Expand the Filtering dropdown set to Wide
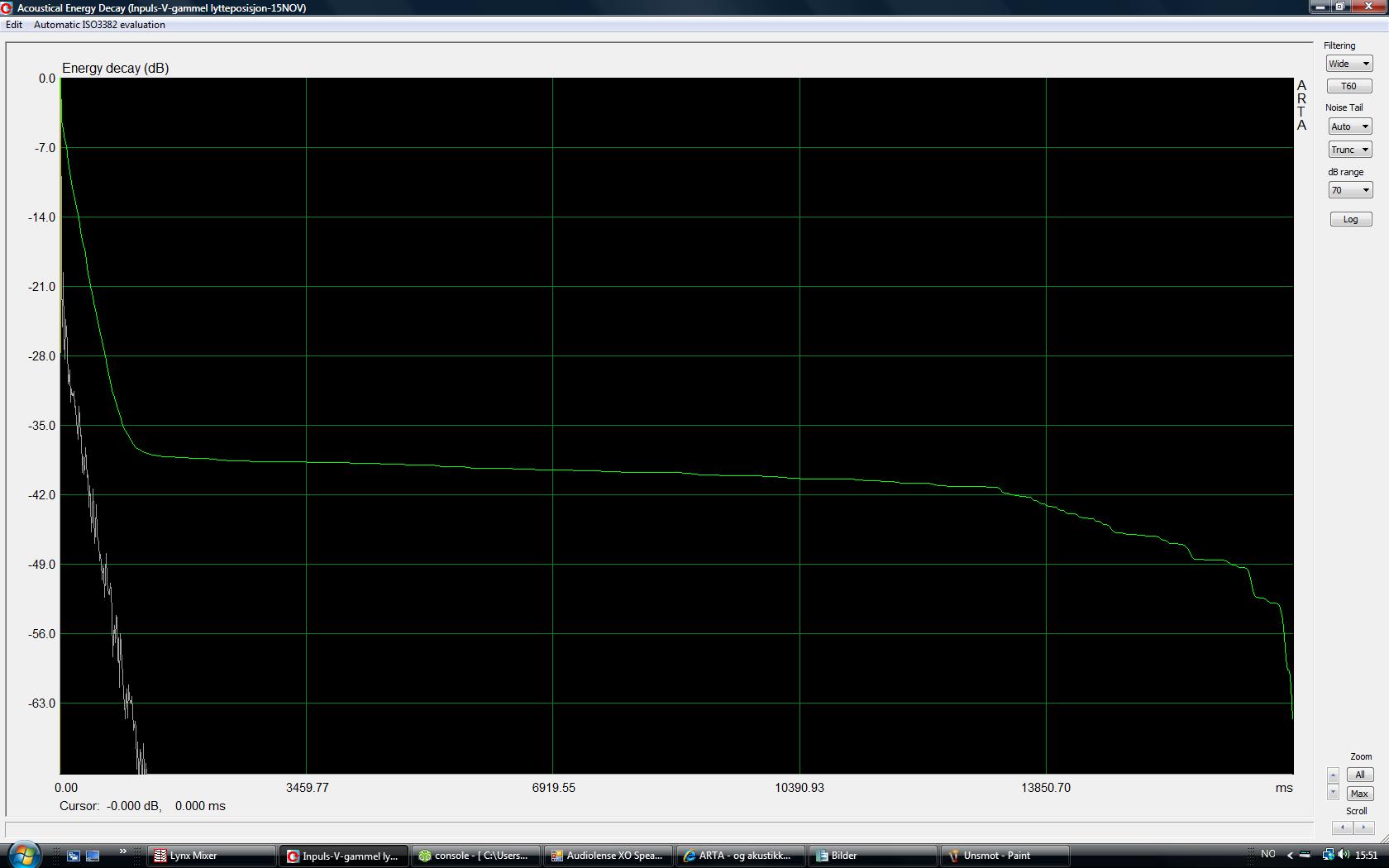 [1349, 64]
